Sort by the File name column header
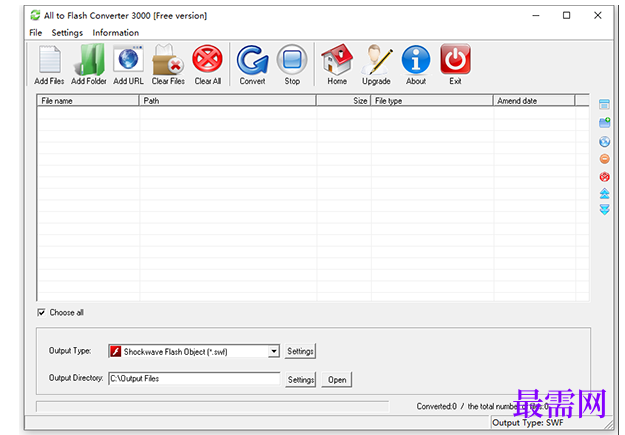The width and height of the screenshot is (625, 435). coord(88,100)
